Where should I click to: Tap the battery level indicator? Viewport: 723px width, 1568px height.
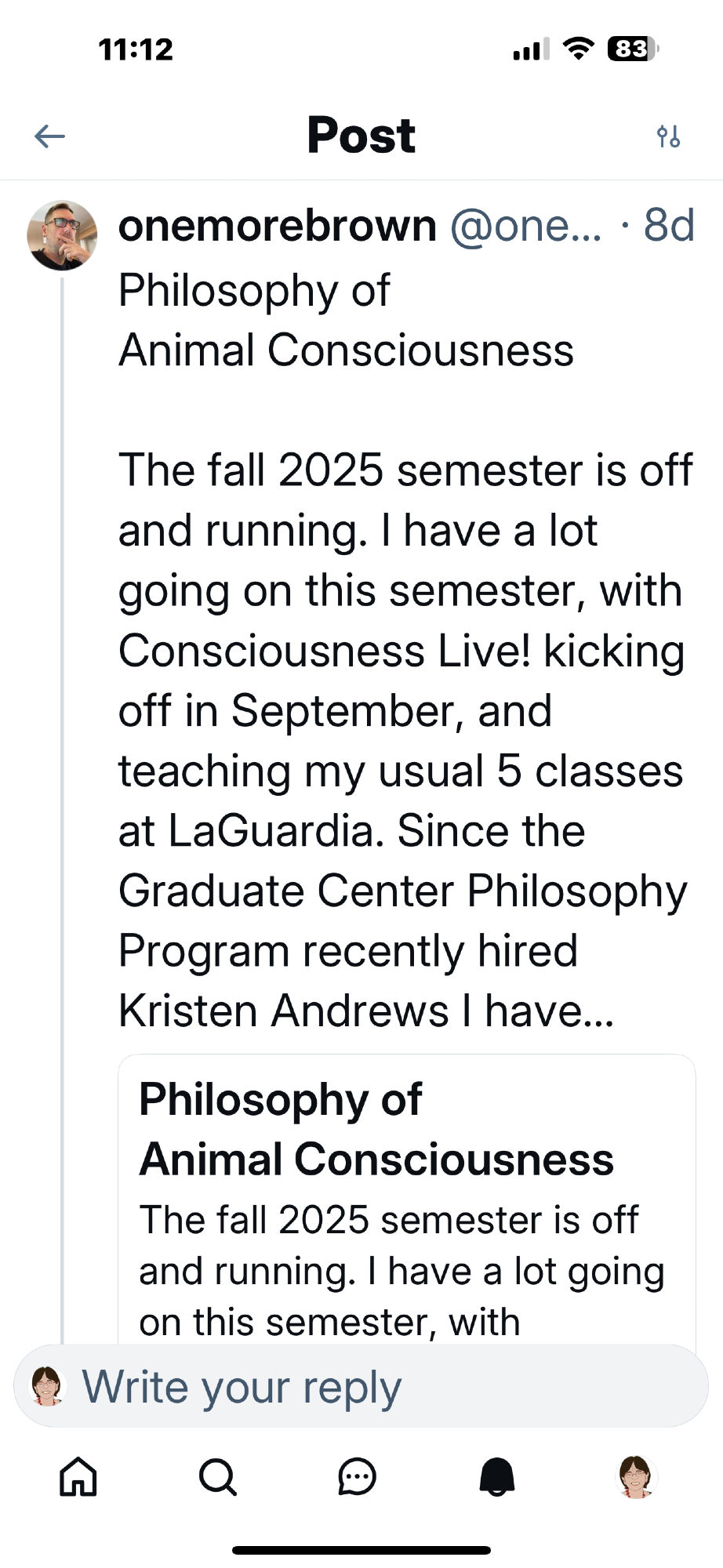pos(632,49)
